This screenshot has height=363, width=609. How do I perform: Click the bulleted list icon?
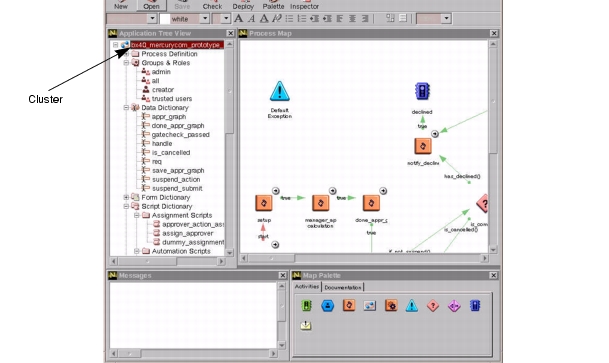tap(289, 18)
